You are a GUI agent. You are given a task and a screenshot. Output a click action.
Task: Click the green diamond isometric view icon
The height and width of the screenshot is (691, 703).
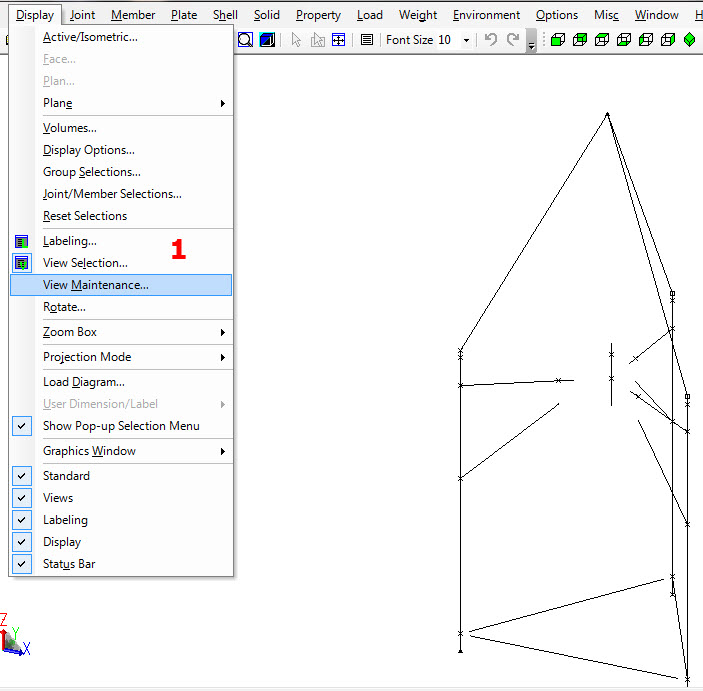point(690,40)
